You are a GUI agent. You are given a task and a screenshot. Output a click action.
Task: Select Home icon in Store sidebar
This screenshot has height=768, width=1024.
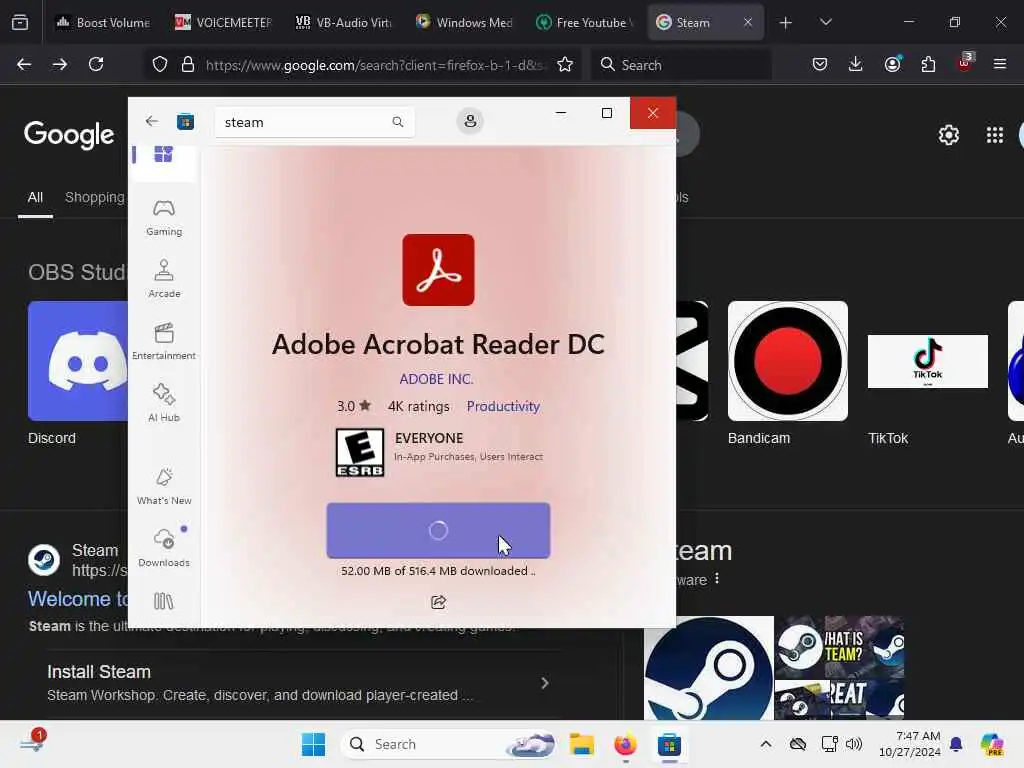tap(163, 154)
